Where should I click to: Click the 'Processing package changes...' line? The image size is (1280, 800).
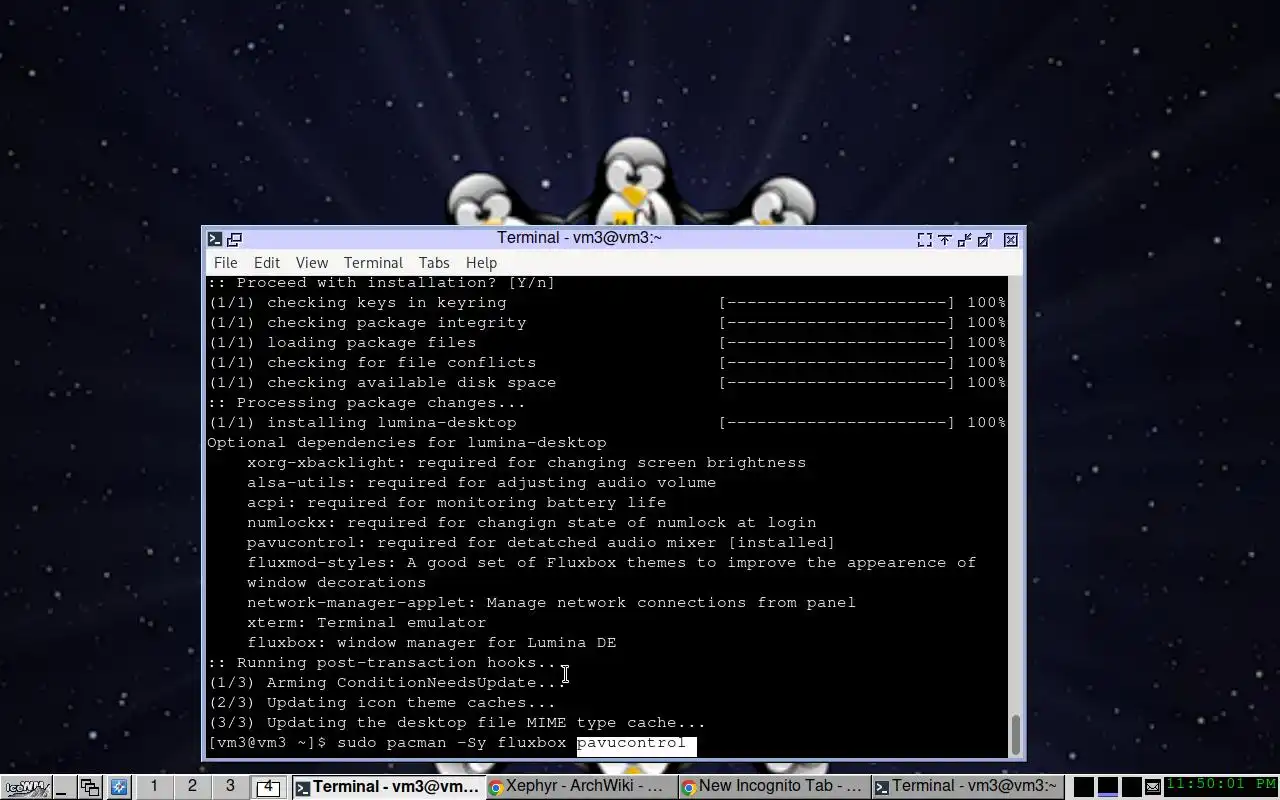click(366, 403)
